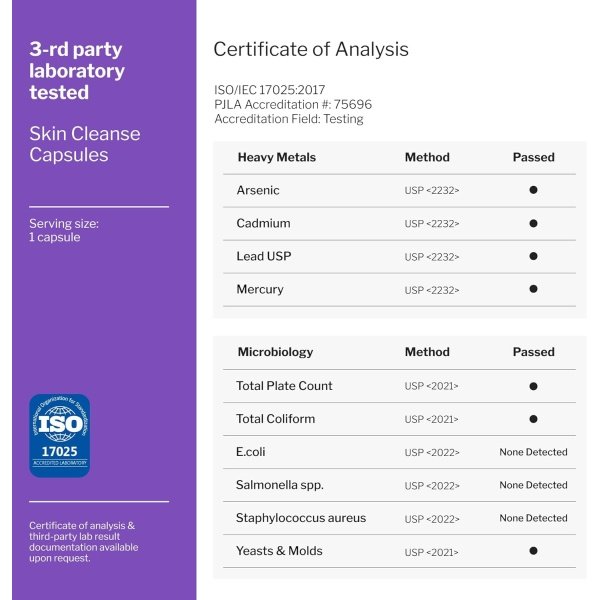
Task: Select the 3-rd party laboratory tested heading
Action: point(77,71)
